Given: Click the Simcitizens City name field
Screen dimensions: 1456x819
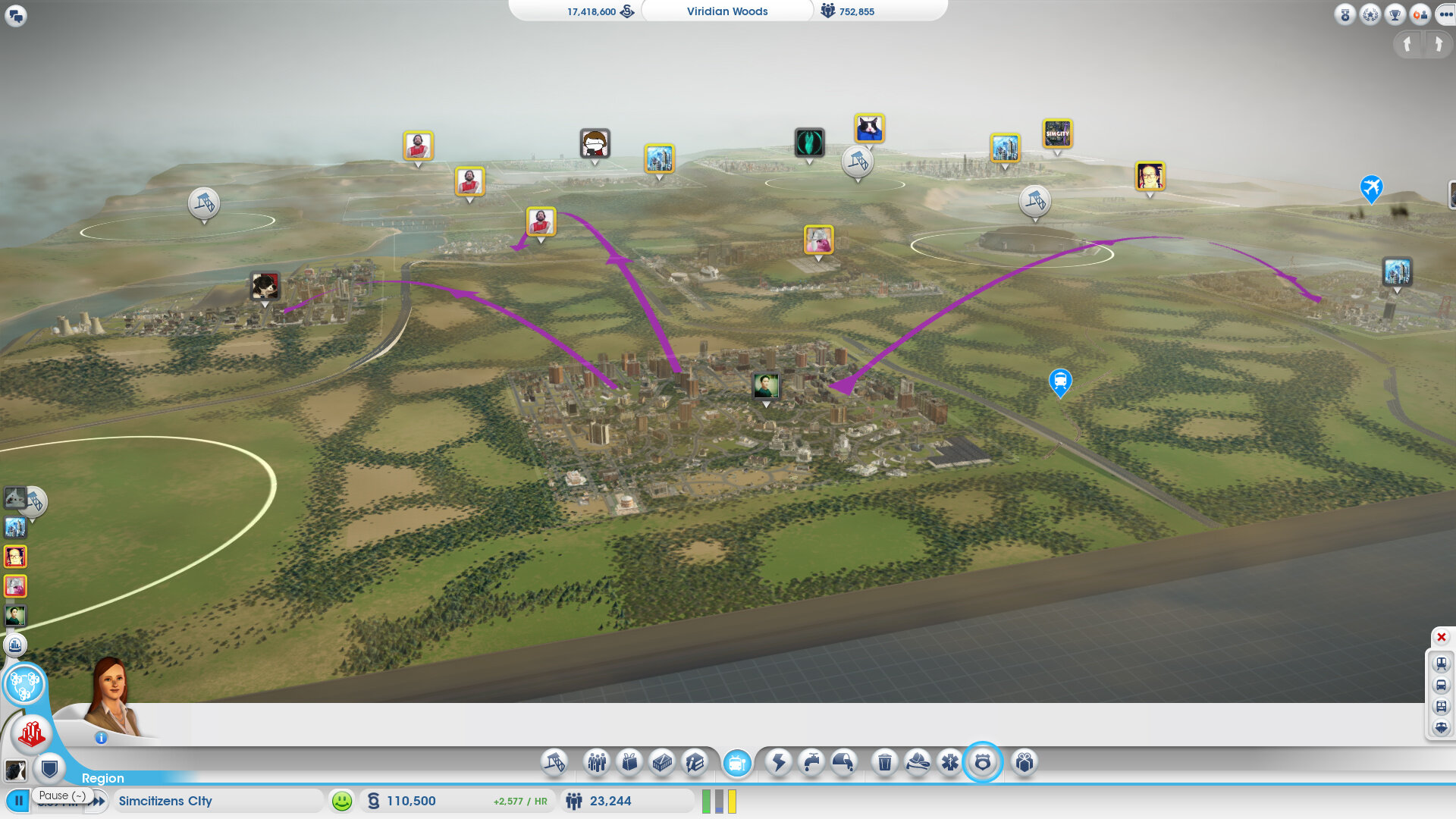Looking at the screenshot, I should coord(218,801).
